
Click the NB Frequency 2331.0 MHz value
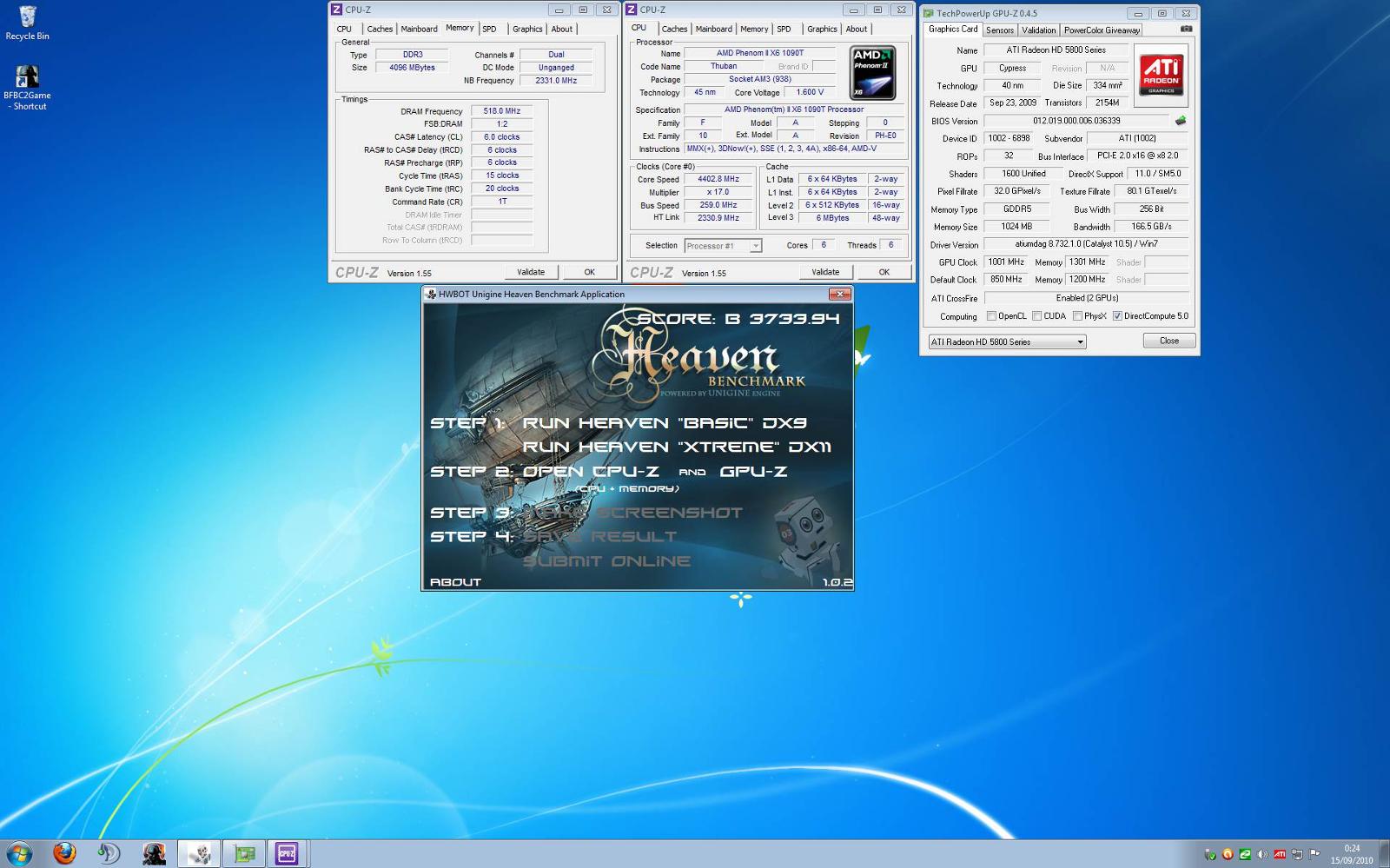556,80
